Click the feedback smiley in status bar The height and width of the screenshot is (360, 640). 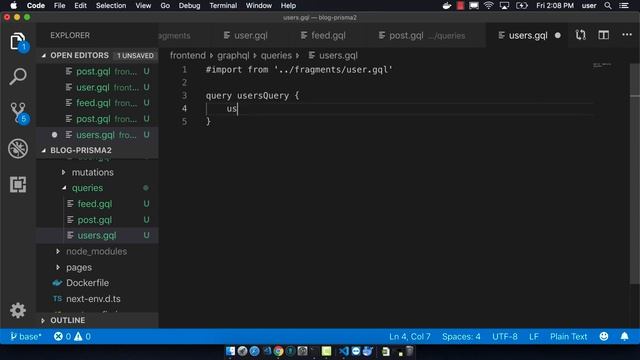604,336
